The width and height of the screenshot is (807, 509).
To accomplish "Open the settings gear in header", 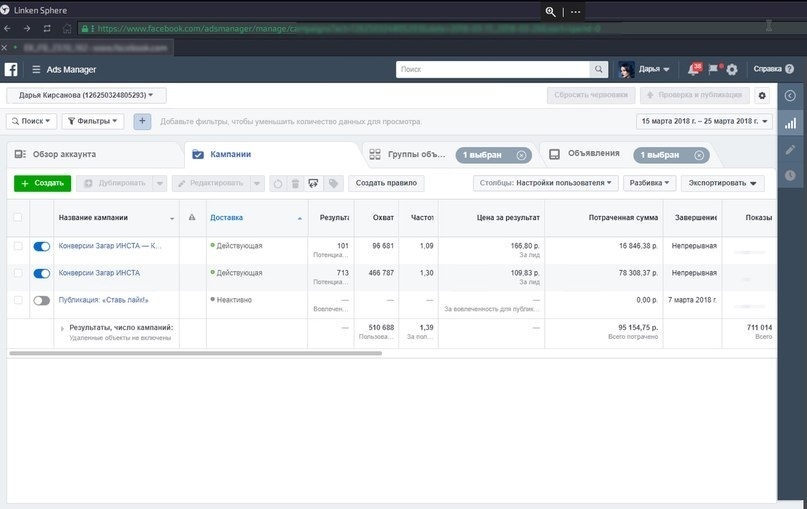I will click(x=732, y=69).
